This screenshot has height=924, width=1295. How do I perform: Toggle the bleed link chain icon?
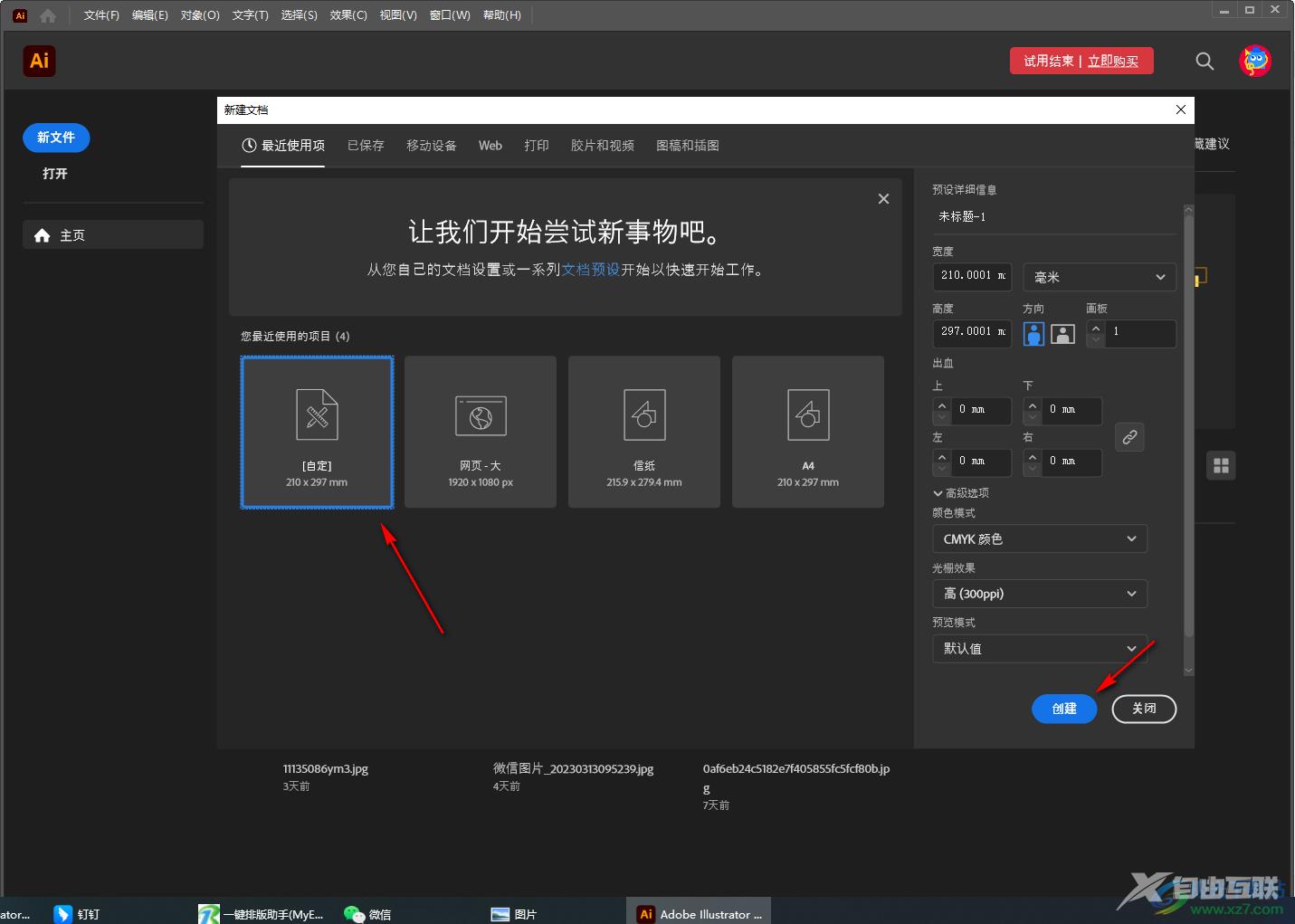click(1129, 437)
